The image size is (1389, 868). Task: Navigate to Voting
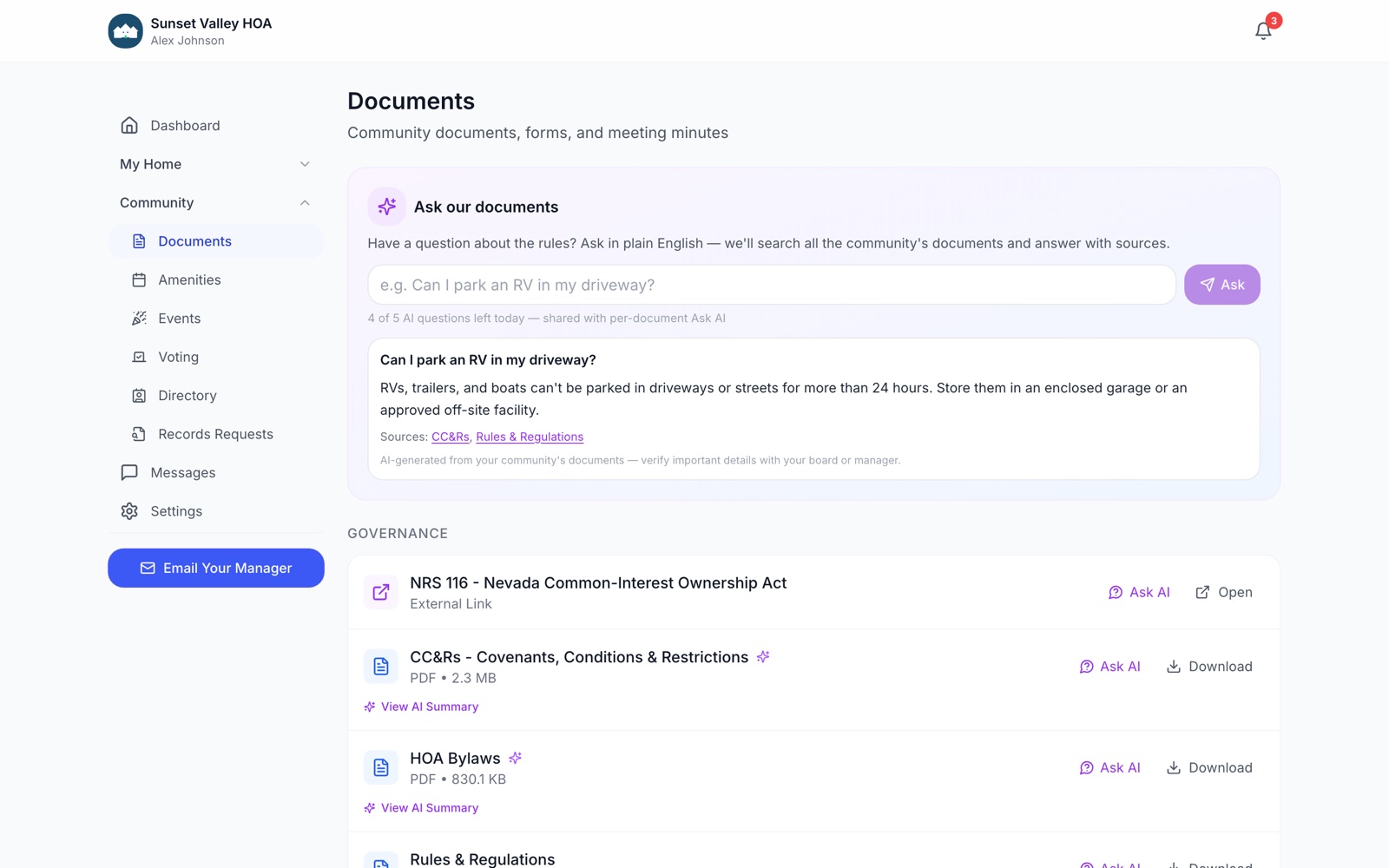pyautogui.click(x=215, y=357)
